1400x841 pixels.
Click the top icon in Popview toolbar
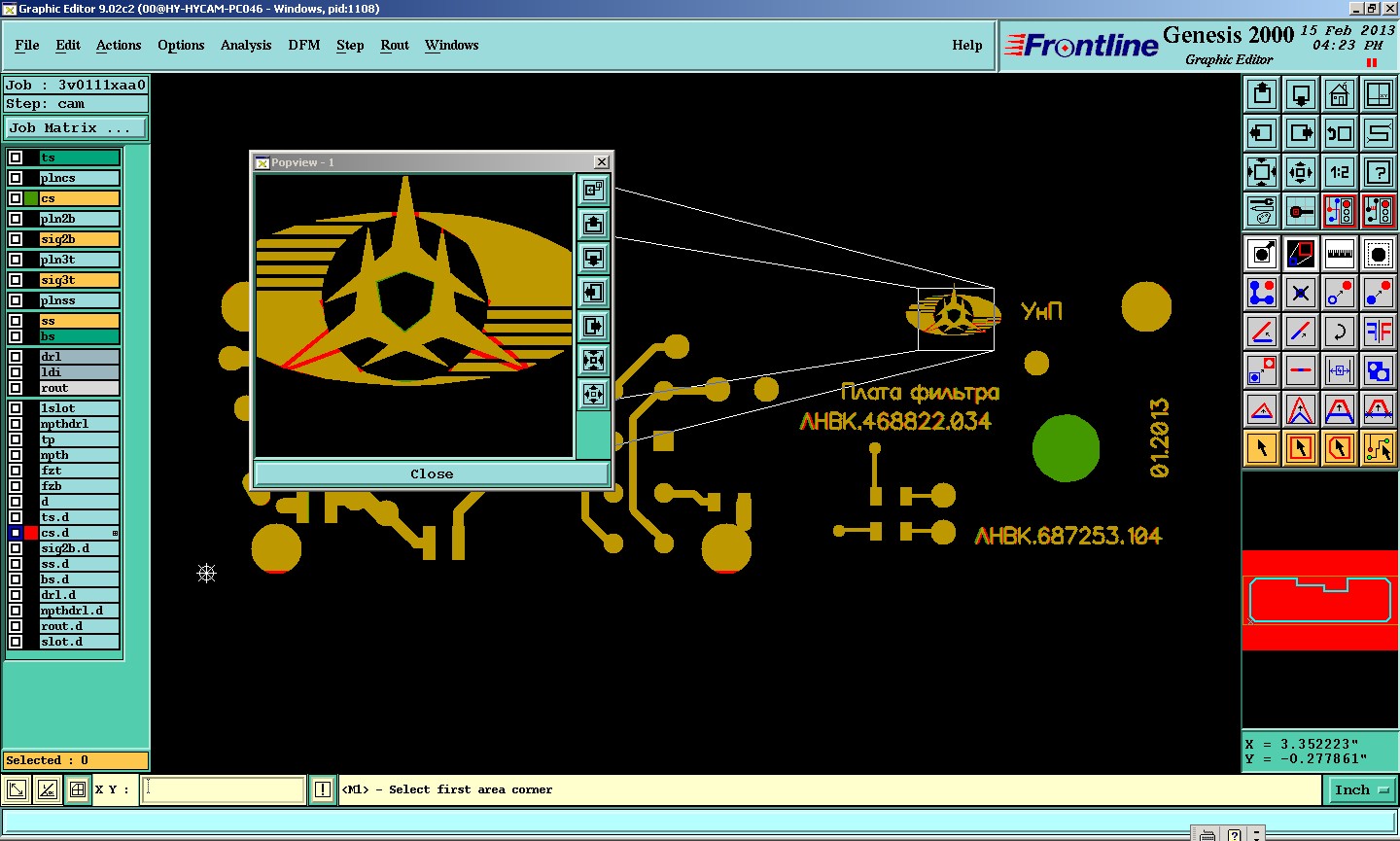click(x=593, y=191)
